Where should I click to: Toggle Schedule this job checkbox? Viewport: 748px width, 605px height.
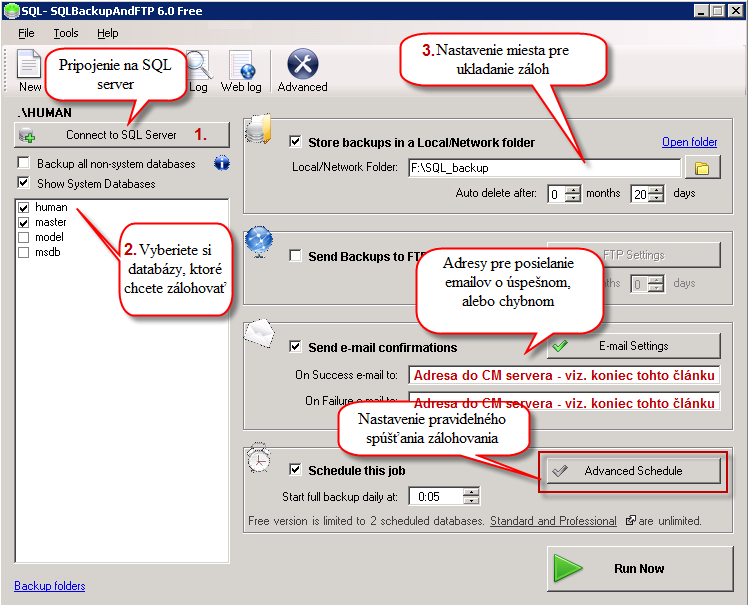click(295, 469)
